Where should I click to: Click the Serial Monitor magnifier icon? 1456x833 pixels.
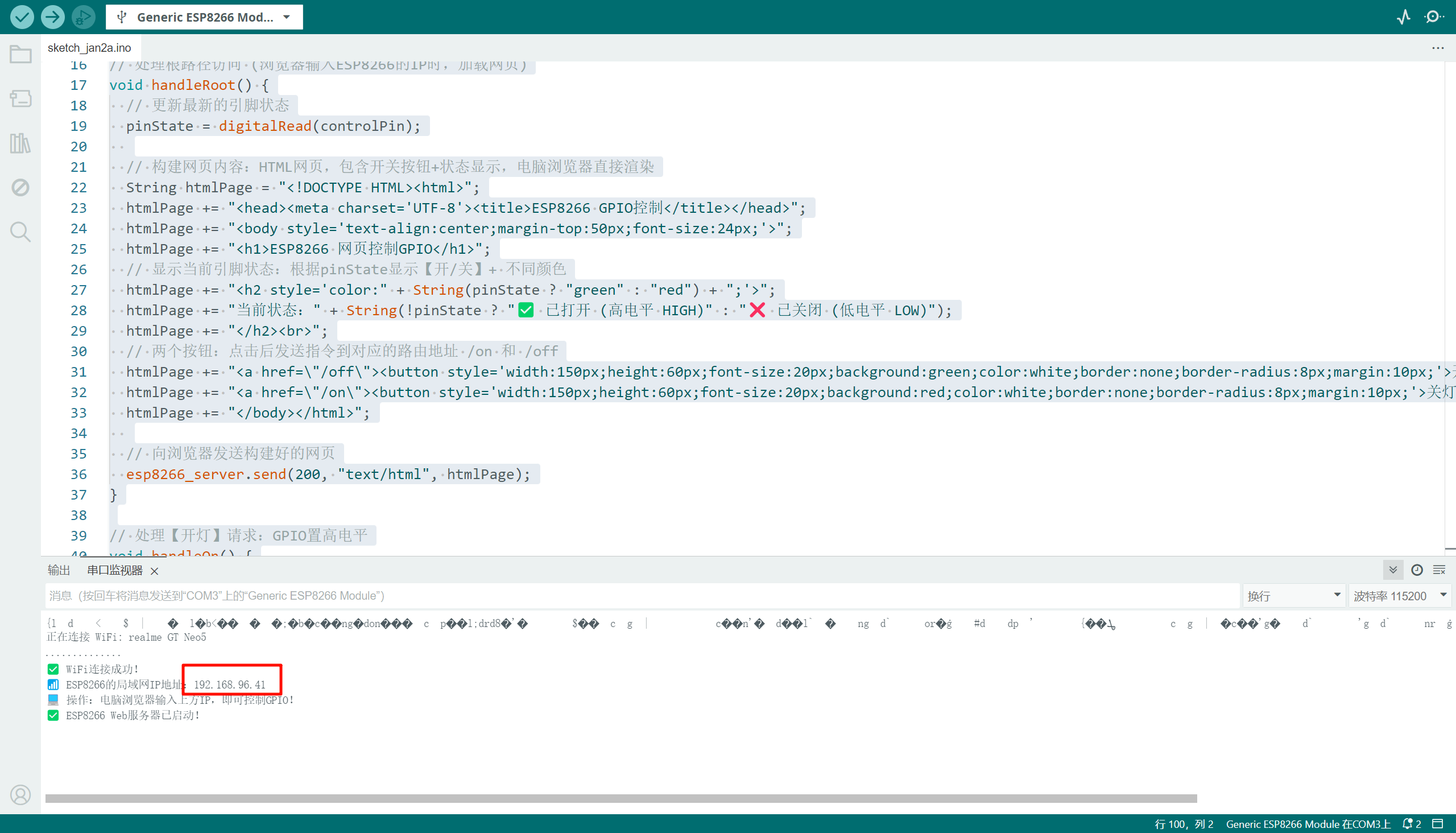pos(1433,17)
